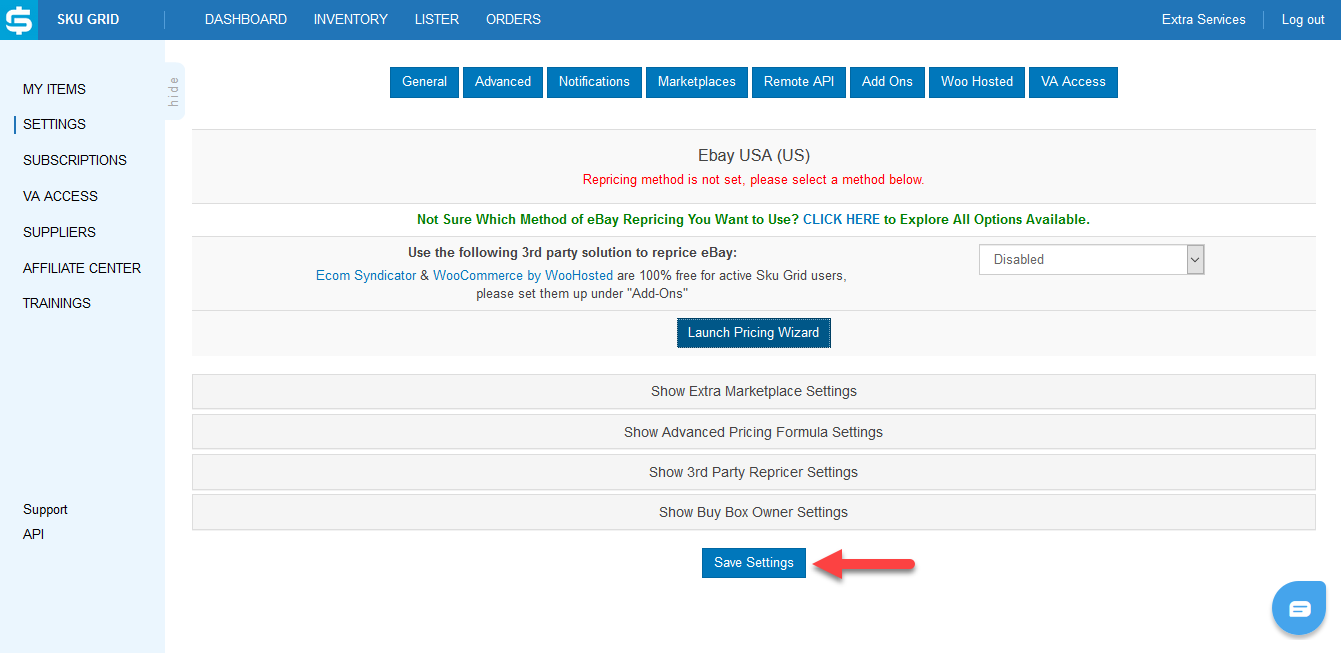
Task: Open Subscriptions in sidebar
Action: click(x=75, y=160)
